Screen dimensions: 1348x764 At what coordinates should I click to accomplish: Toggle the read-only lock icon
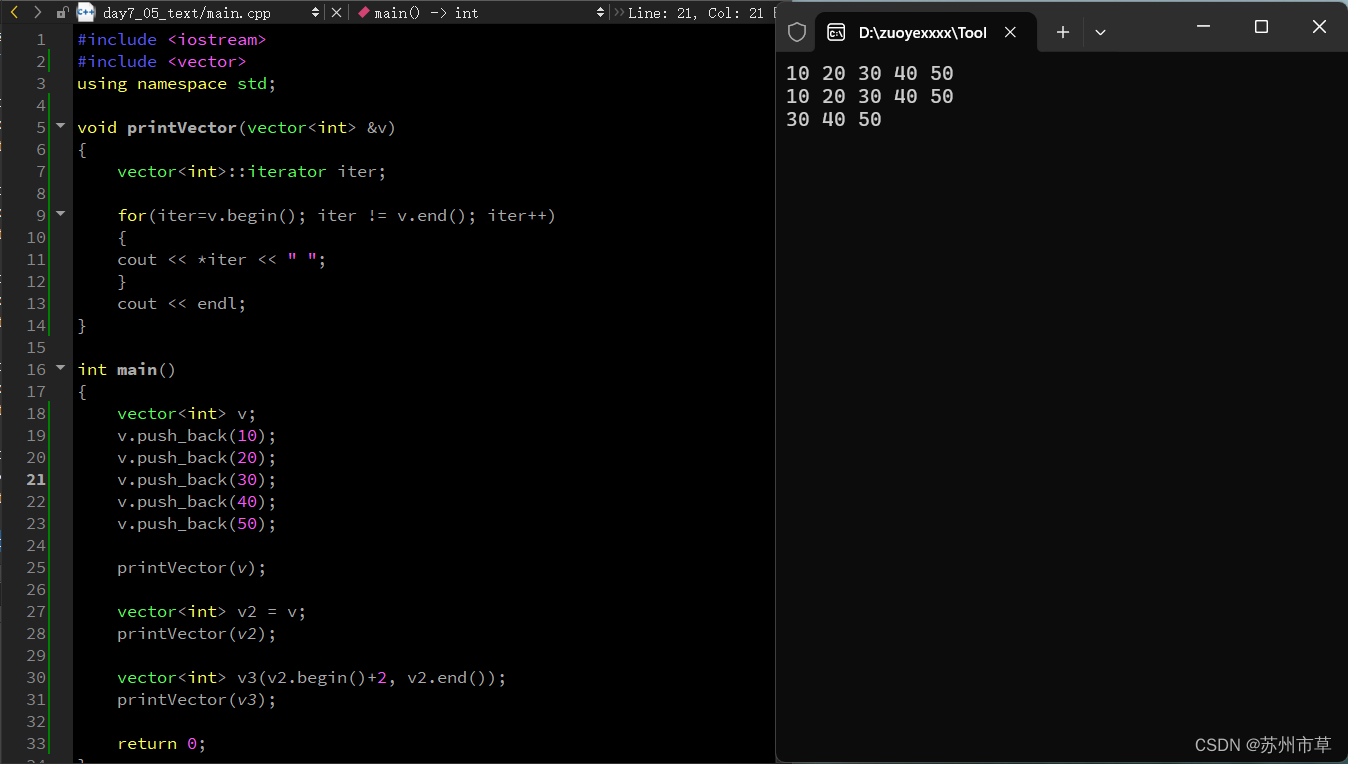(62, 13)
